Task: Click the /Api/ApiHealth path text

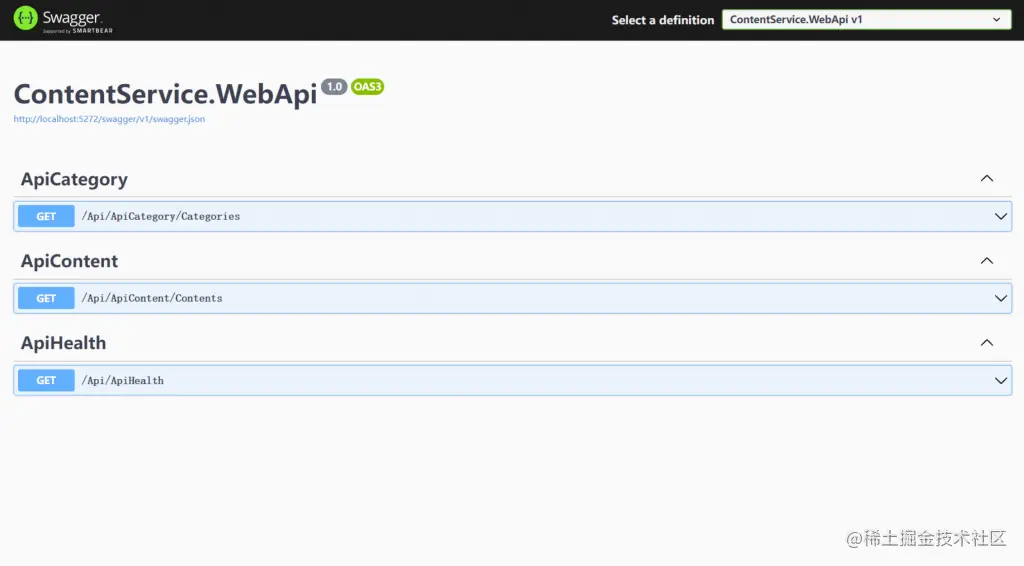Action: point(122,381)
